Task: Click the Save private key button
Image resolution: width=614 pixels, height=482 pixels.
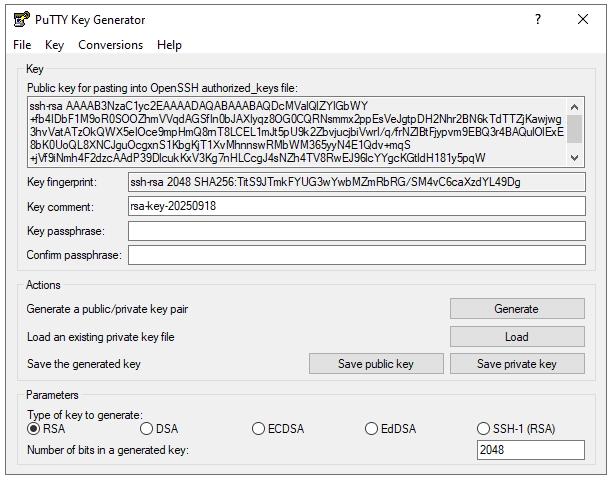Action: [x=516, y=364]
